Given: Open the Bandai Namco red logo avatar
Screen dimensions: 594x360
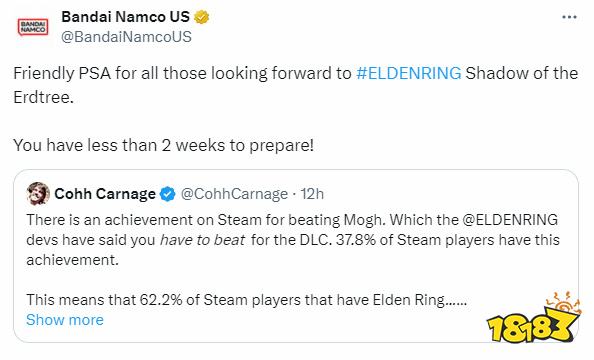Looking at the screenshot, I should tap(33, 27).
